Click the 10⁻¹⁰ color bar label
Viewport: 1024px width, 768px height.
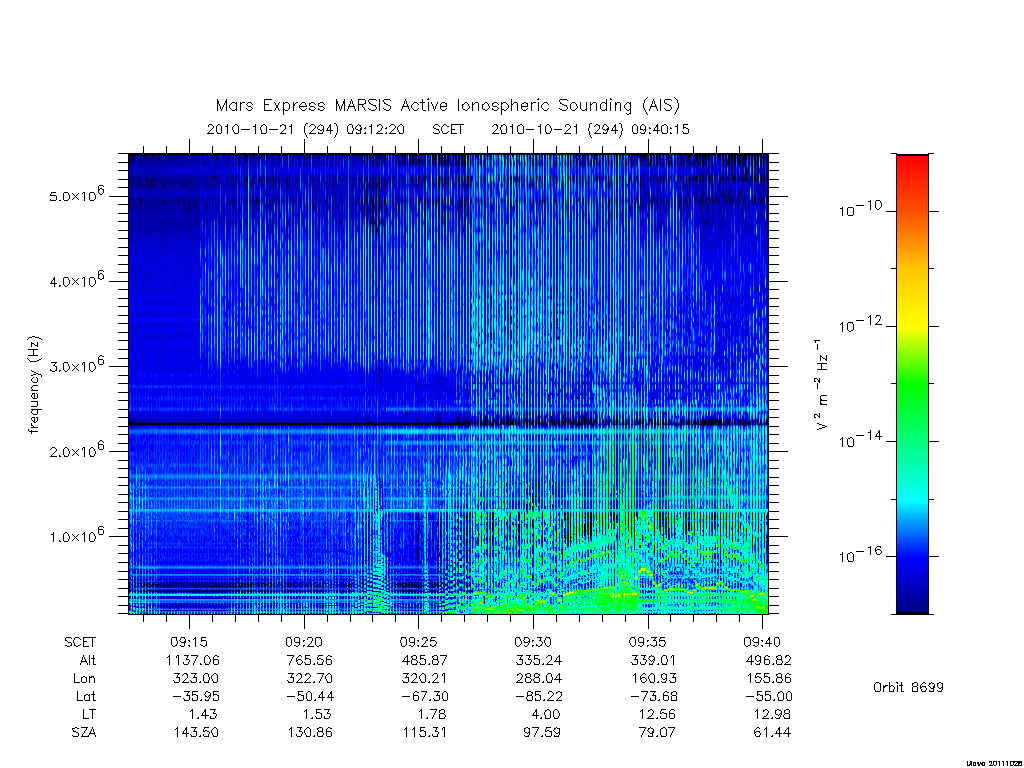coord(860,209)
